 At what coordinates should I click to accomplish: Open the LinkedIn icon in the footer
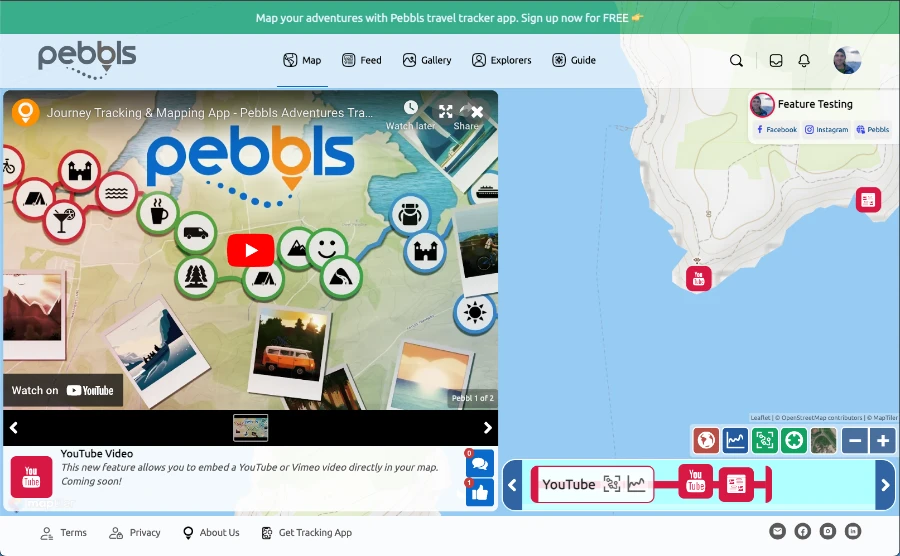pos(853,531)
